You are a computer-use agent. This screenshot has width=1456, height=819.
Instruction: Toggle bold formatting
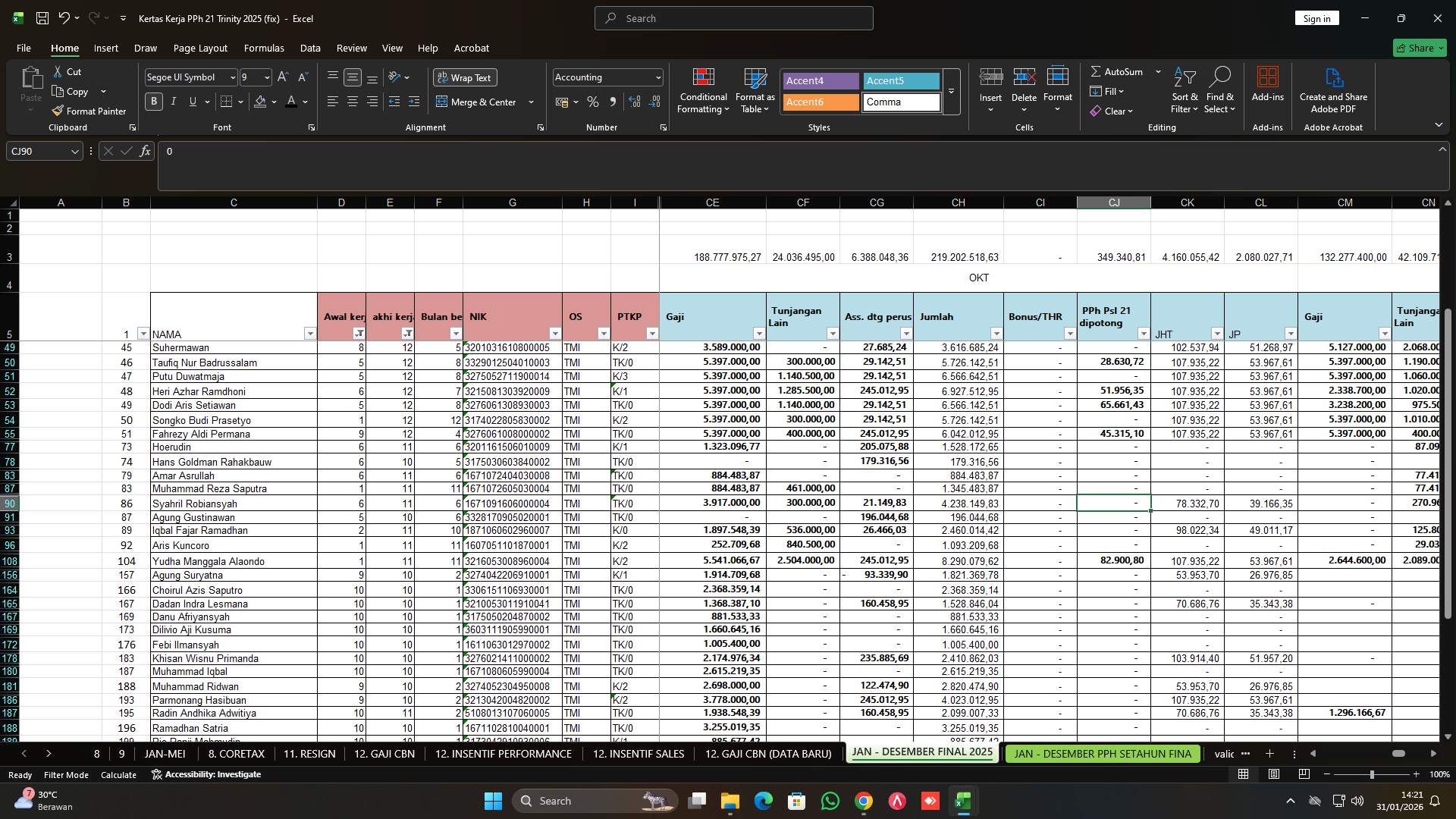coord(153,101)
